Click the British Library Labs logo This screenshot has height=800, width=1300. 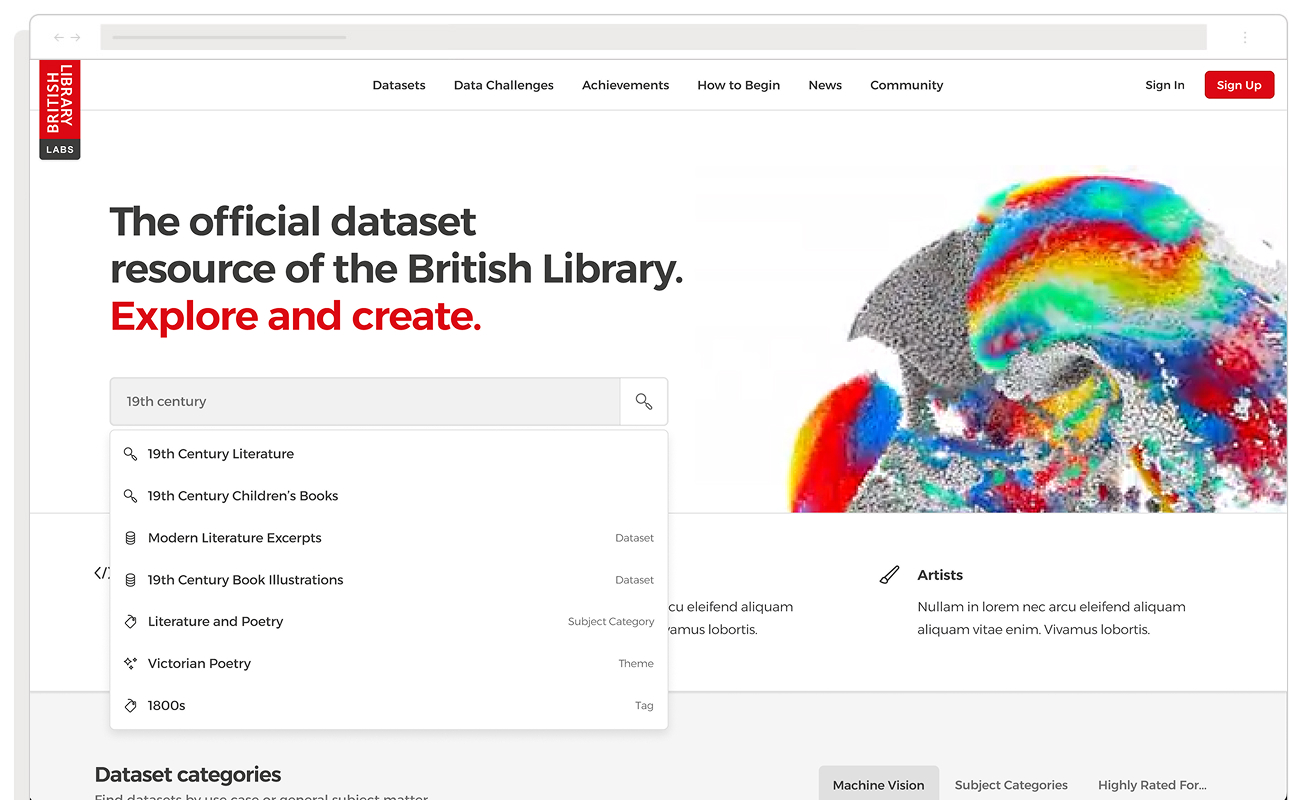coord(60,110)
